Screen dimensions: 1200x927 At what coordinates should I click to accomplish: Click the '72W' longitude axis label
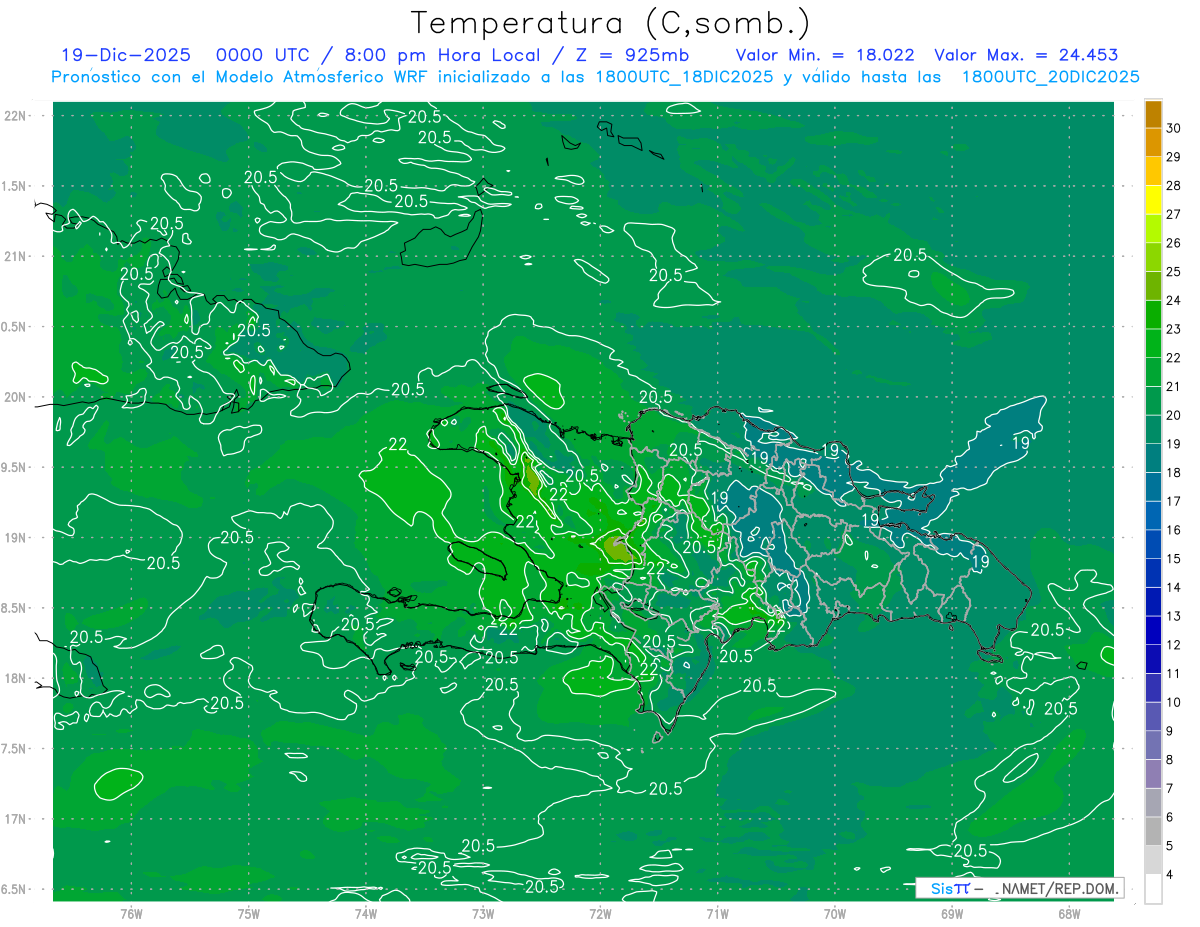(600, 912)
